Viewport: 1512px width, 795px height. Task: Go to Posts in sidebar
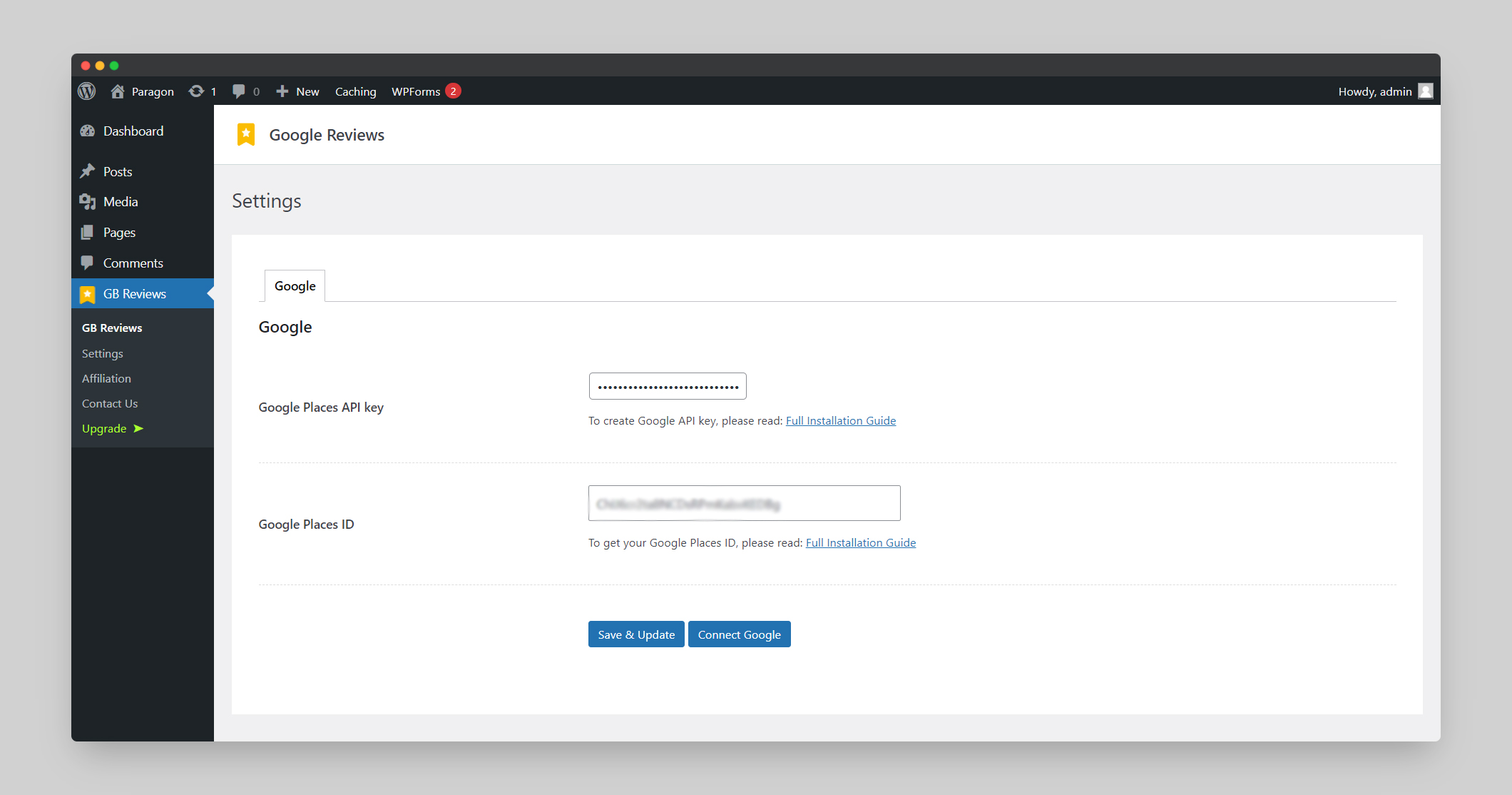(x=118, y=172)
